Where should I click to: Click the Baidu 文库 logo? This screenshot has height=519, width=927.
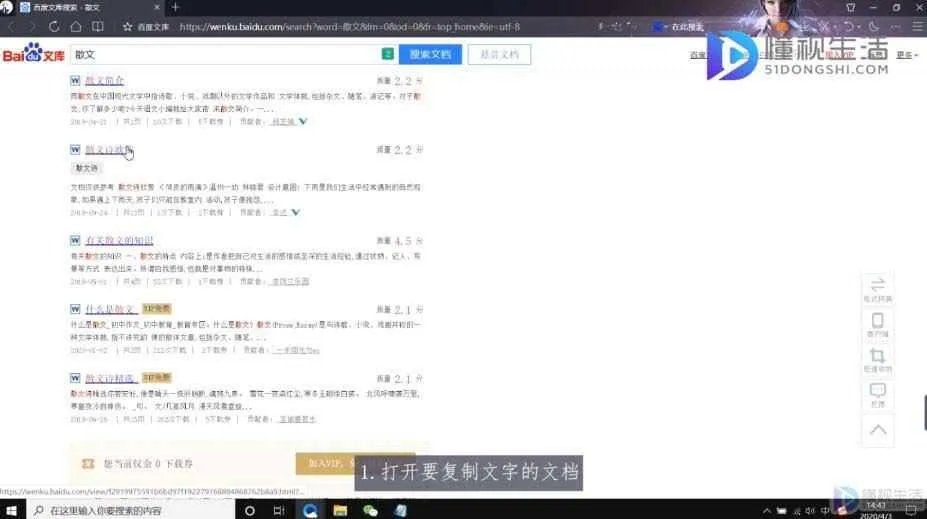(x=33, y=54)
